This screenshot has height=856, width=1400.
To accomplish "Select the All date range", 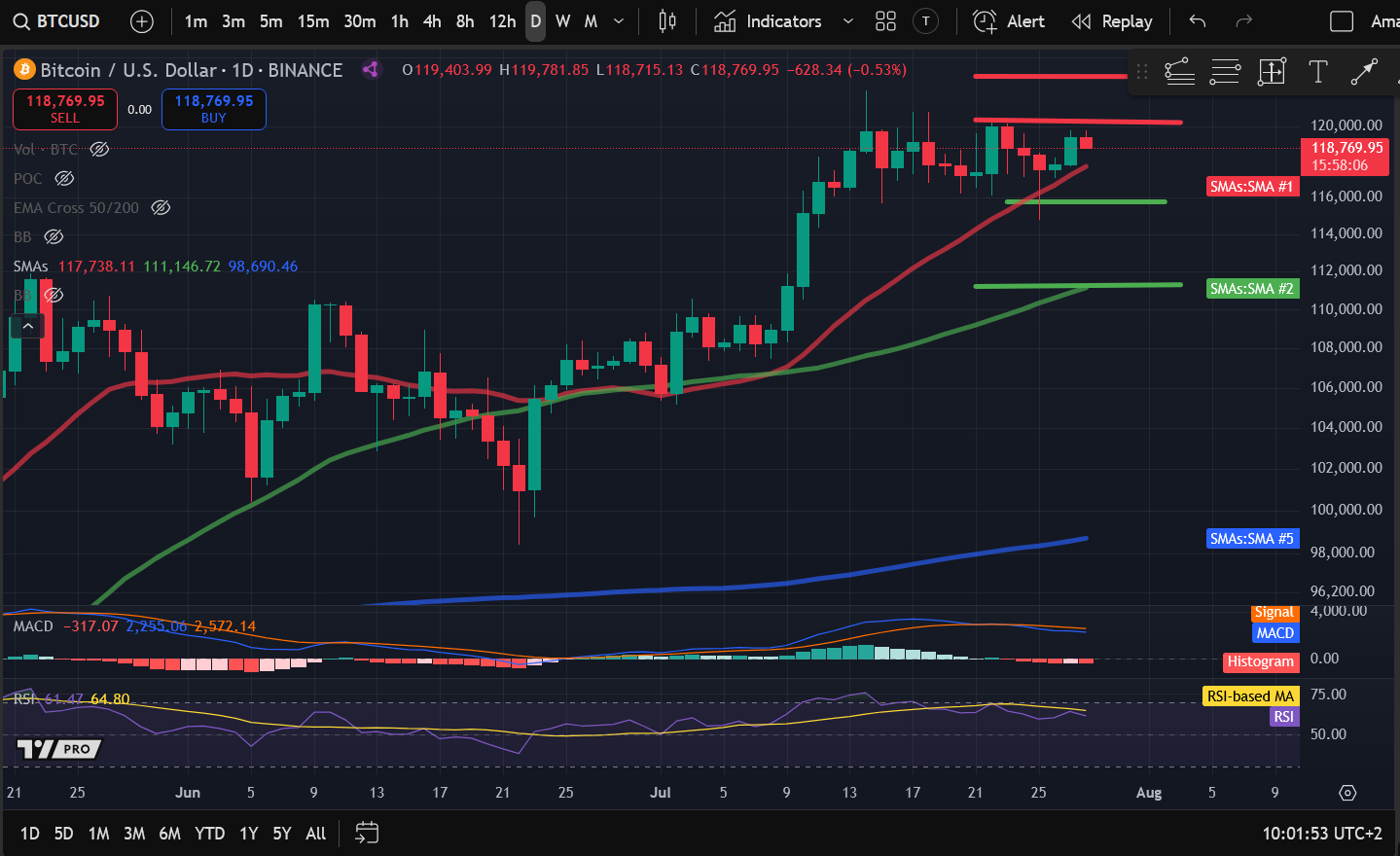I will [315, 834].
